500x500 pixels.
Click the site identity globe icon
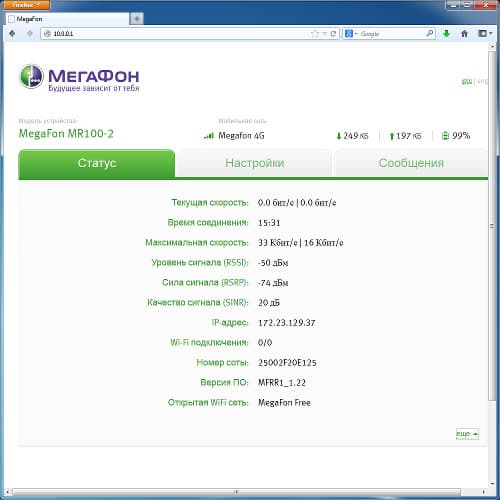click(x=47, y=33)
